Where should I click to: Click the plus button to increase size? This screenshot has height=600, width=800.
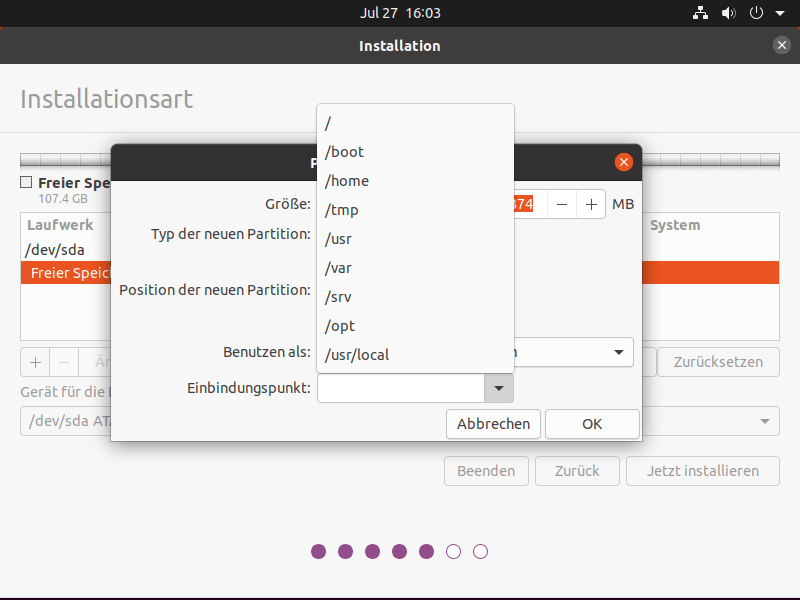(x=591, y=204)
